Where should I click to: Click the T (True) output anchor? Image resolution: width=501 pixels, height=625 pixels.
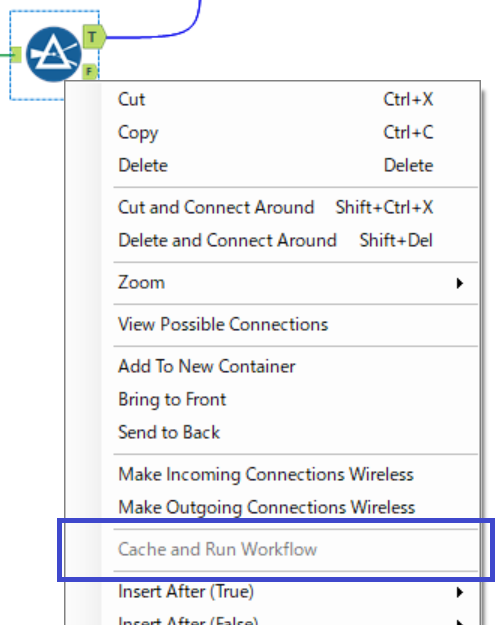[x=94, y=37]
